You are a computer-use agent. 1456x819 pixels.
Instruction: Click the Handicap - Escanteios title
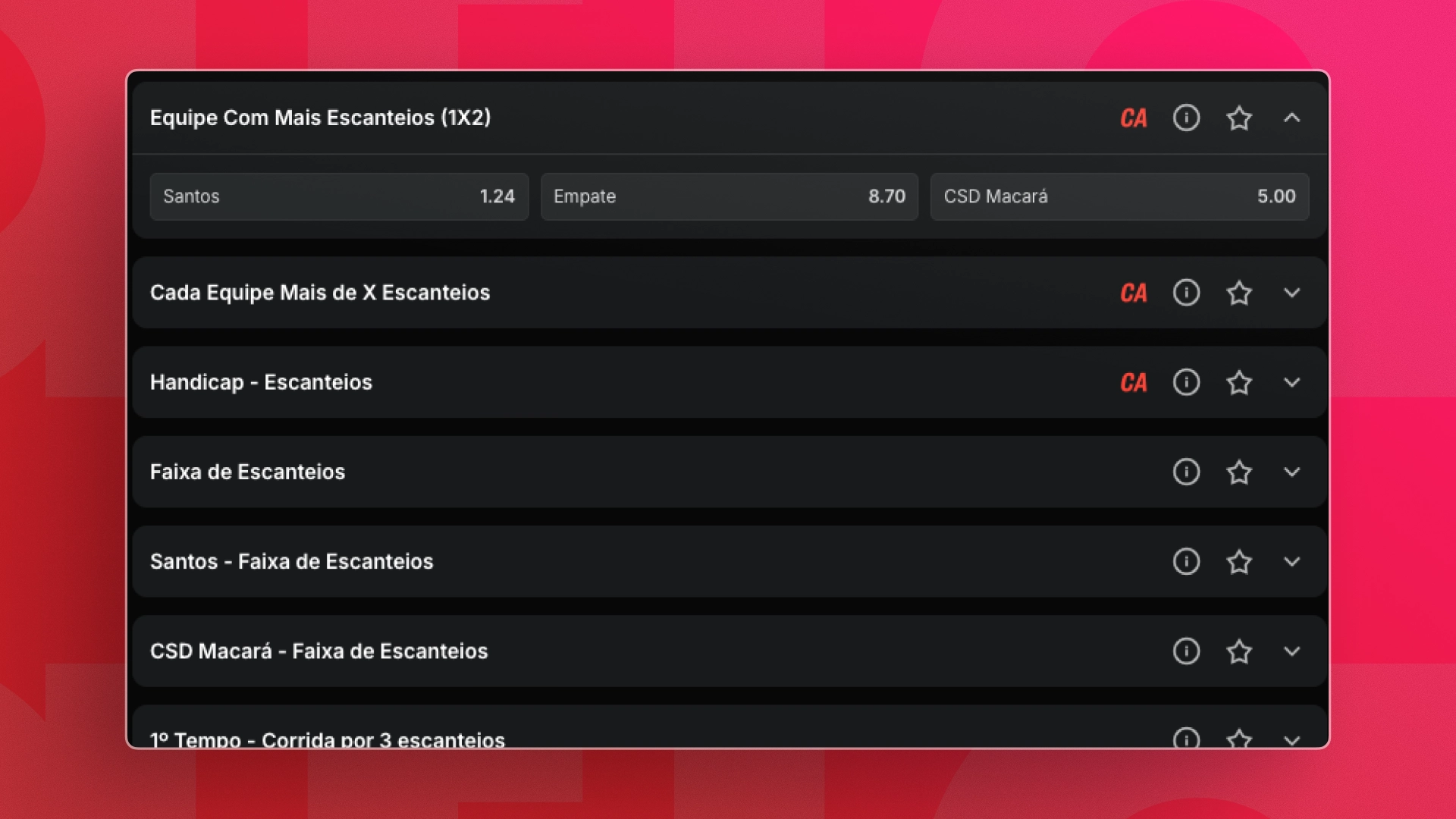tap(261, 382)
